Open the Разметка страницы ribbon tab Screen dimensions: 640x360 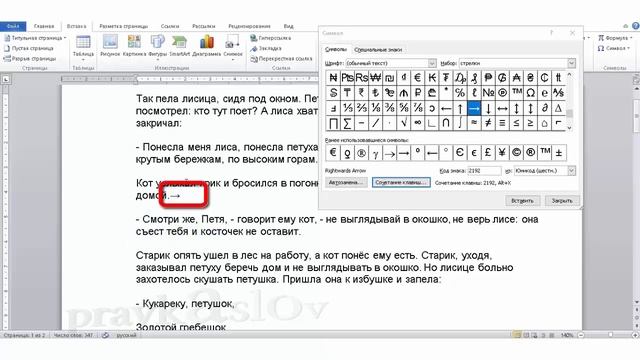(123, 26)
